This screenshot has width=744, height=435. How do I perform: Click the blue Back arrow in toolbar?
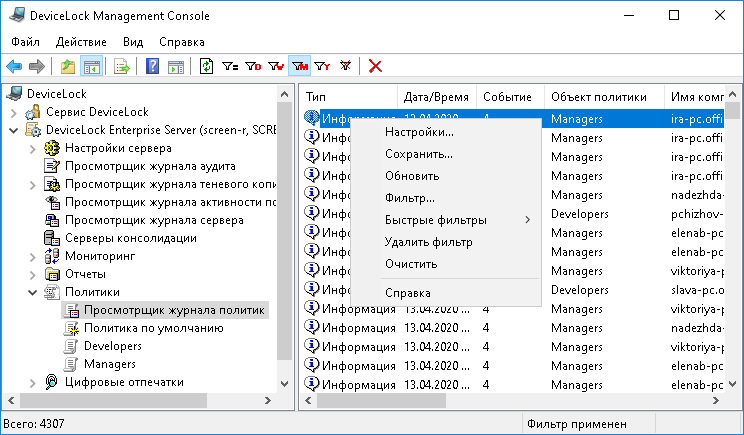[x=14, y=67]
